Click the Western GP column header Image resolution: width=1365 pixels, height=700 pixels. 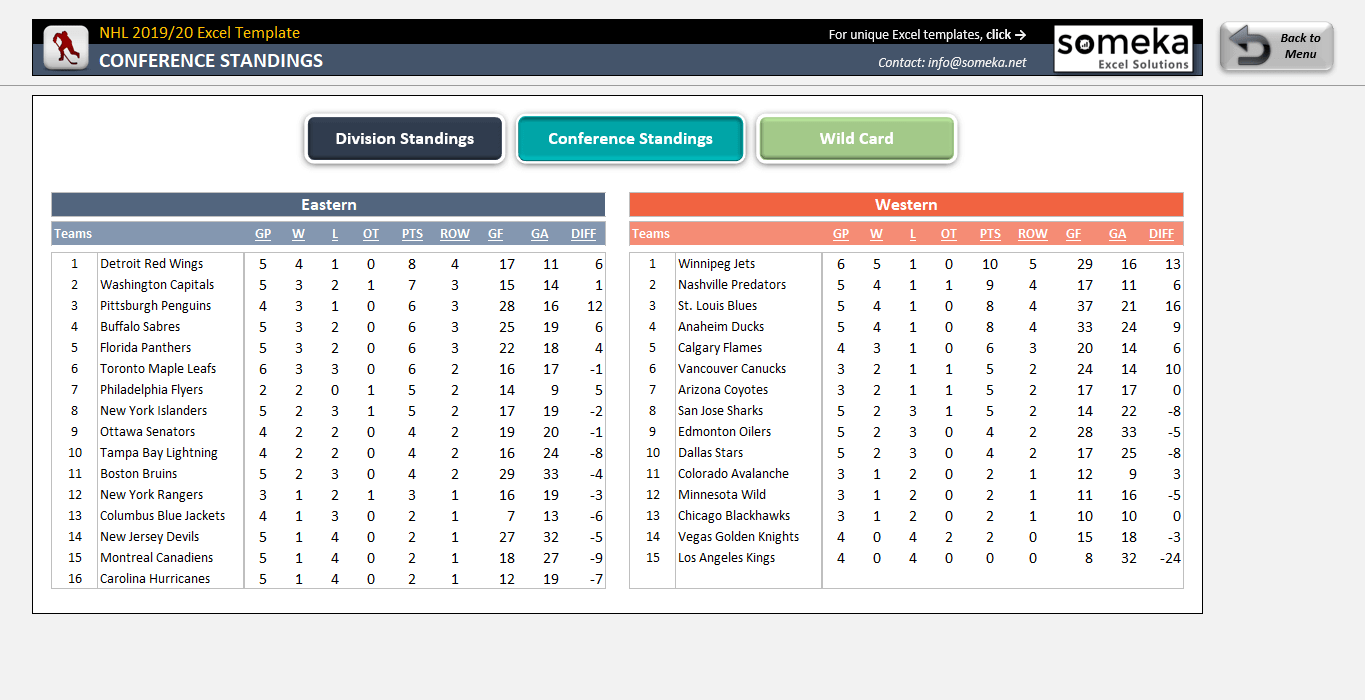841,234
